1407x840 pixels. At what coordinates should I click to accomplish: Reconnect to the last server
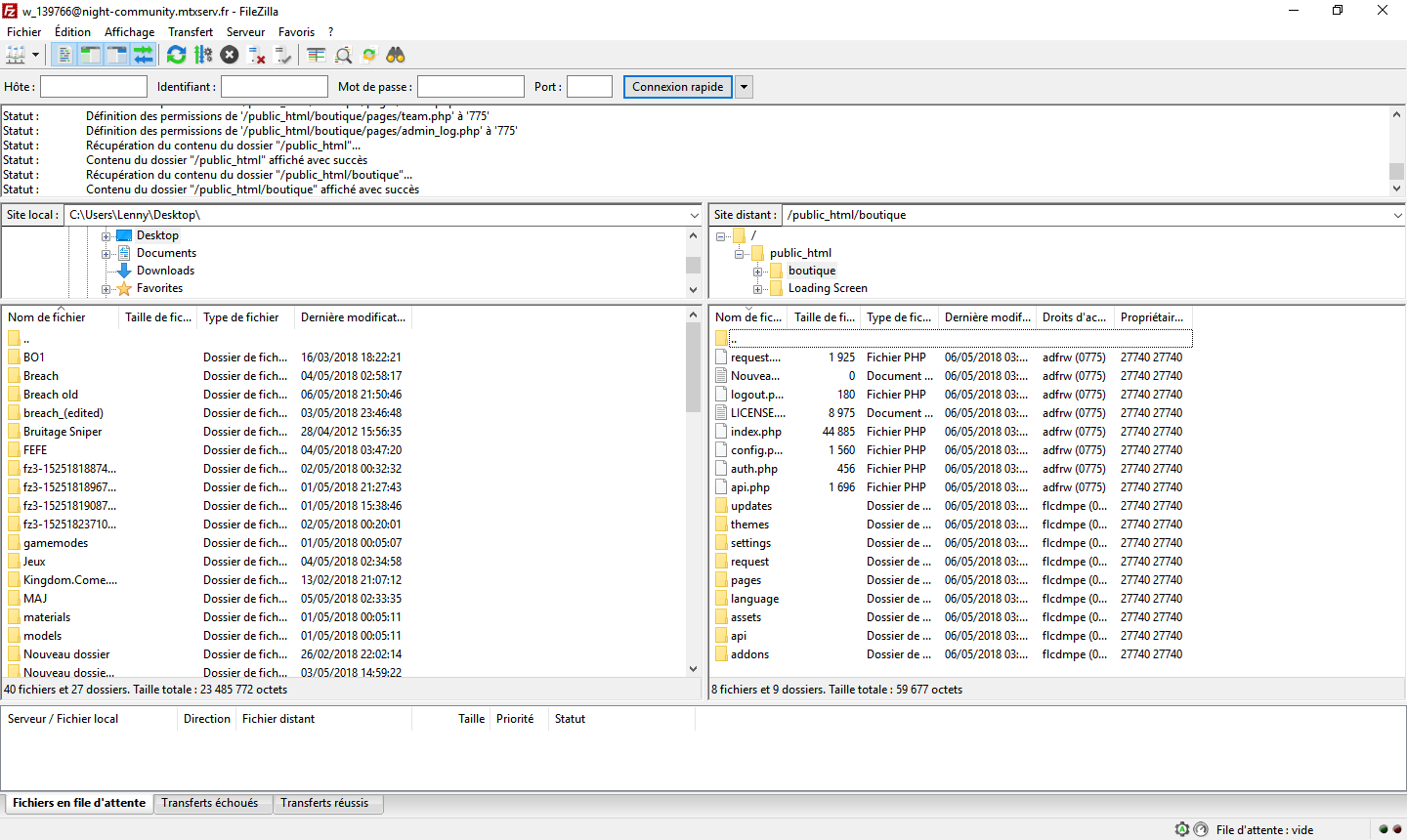pos(283,55)
